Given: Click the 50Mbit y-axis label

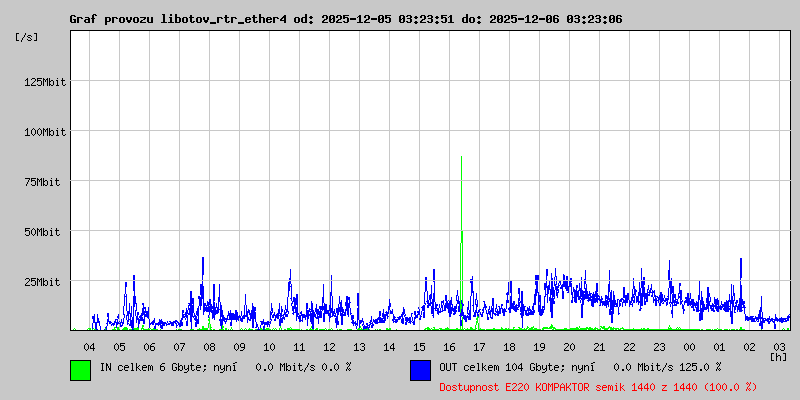Looking at the screenshot, I should 48,232.
